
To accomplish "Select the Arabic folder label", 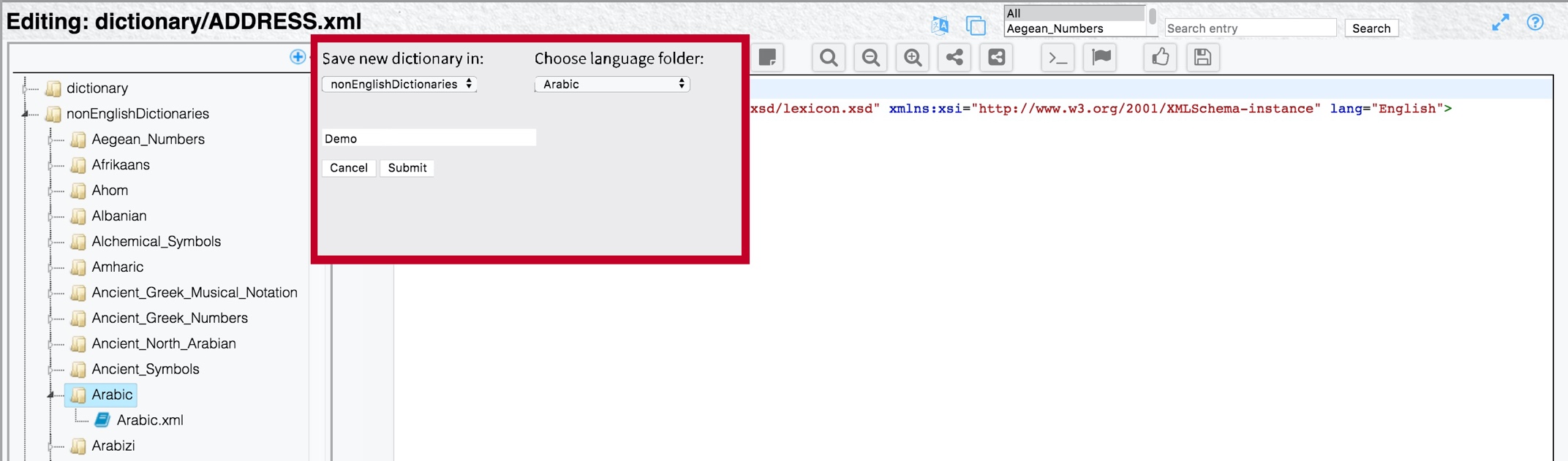I will pyautogui.click(x=112, y=395).
